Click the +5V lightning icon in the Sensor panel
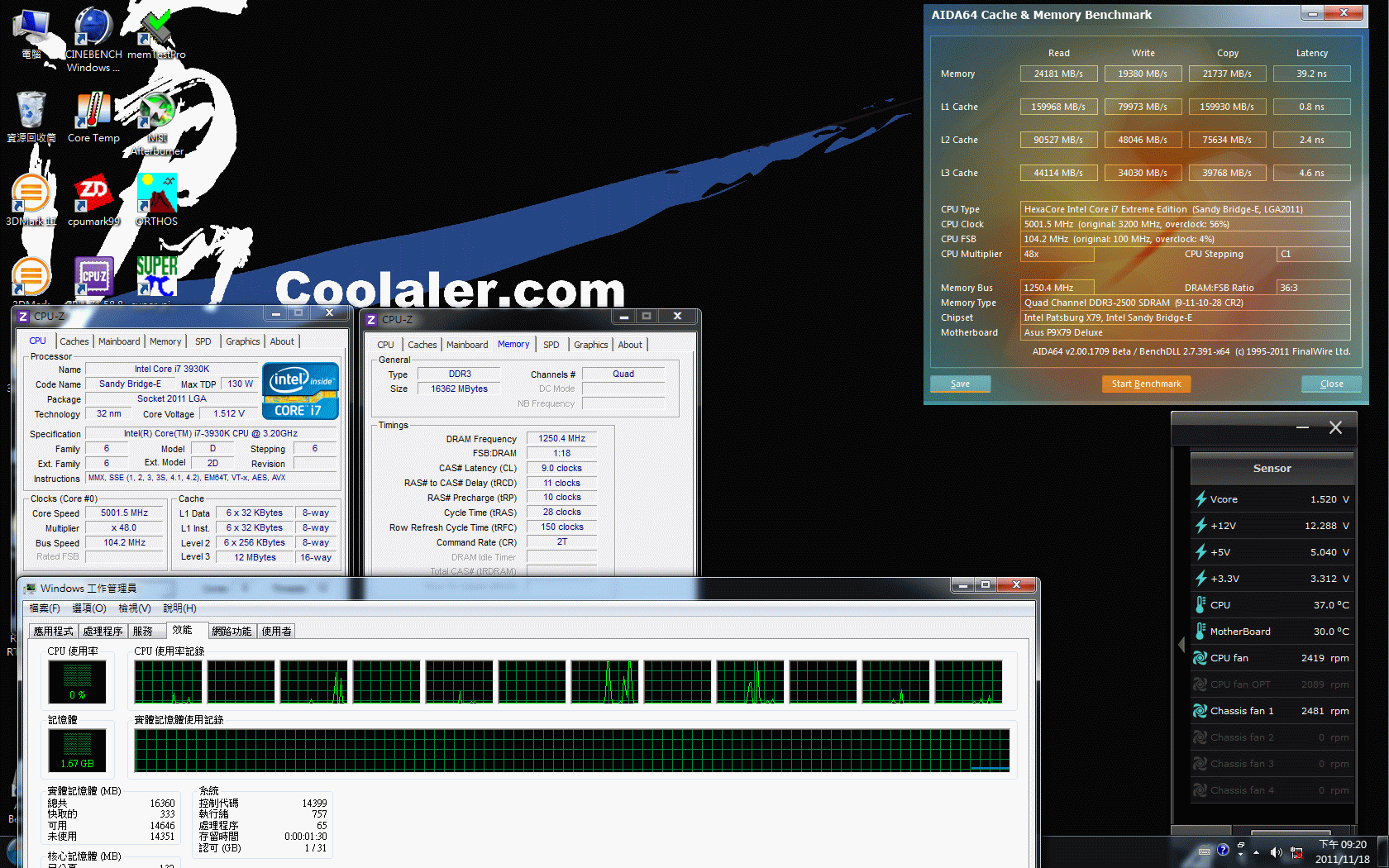The height and width of the screenshot is (868, 1389). pos(1200,552)
